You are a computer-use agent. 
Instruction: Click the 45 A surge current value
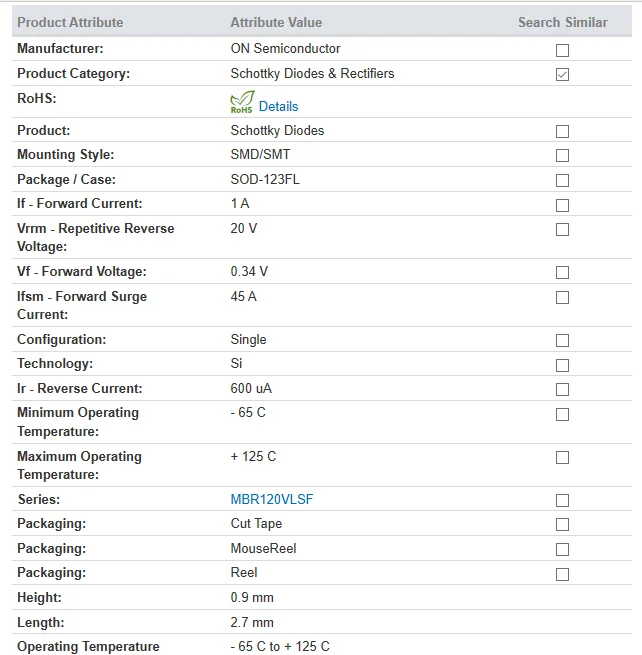pos(244,297)
